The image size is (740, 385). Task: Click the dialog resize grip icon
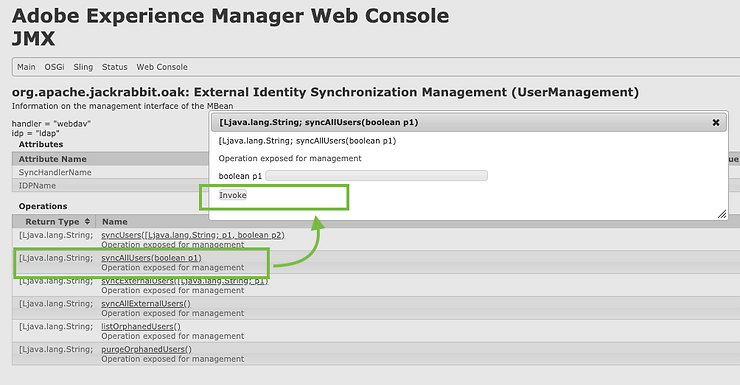(x=722, y=214)
